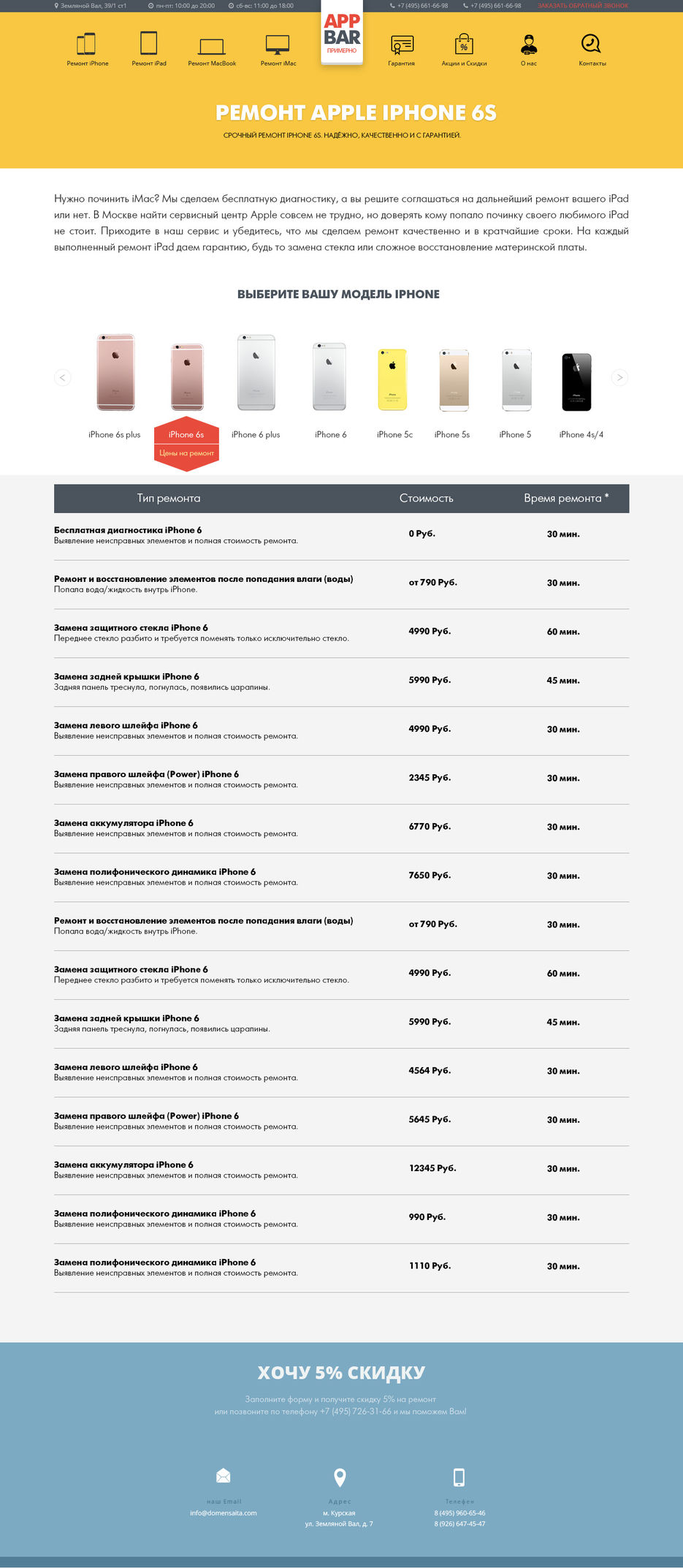
Task: Open the Ремонт MacBook laptop icon
Action: coord(212,47)
